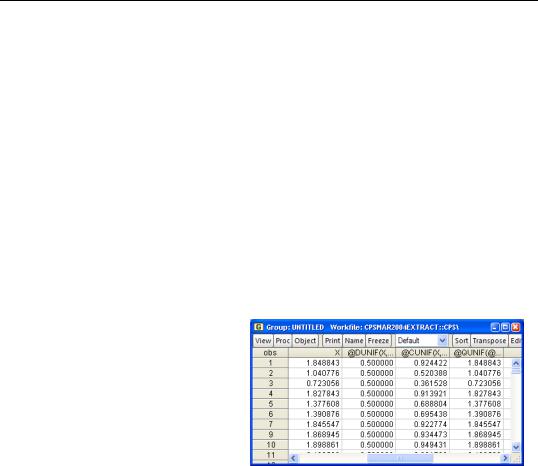Select row header for observation 7
Image resolution: width=538 pixels, height=466 pixels.
pos(270,424)
